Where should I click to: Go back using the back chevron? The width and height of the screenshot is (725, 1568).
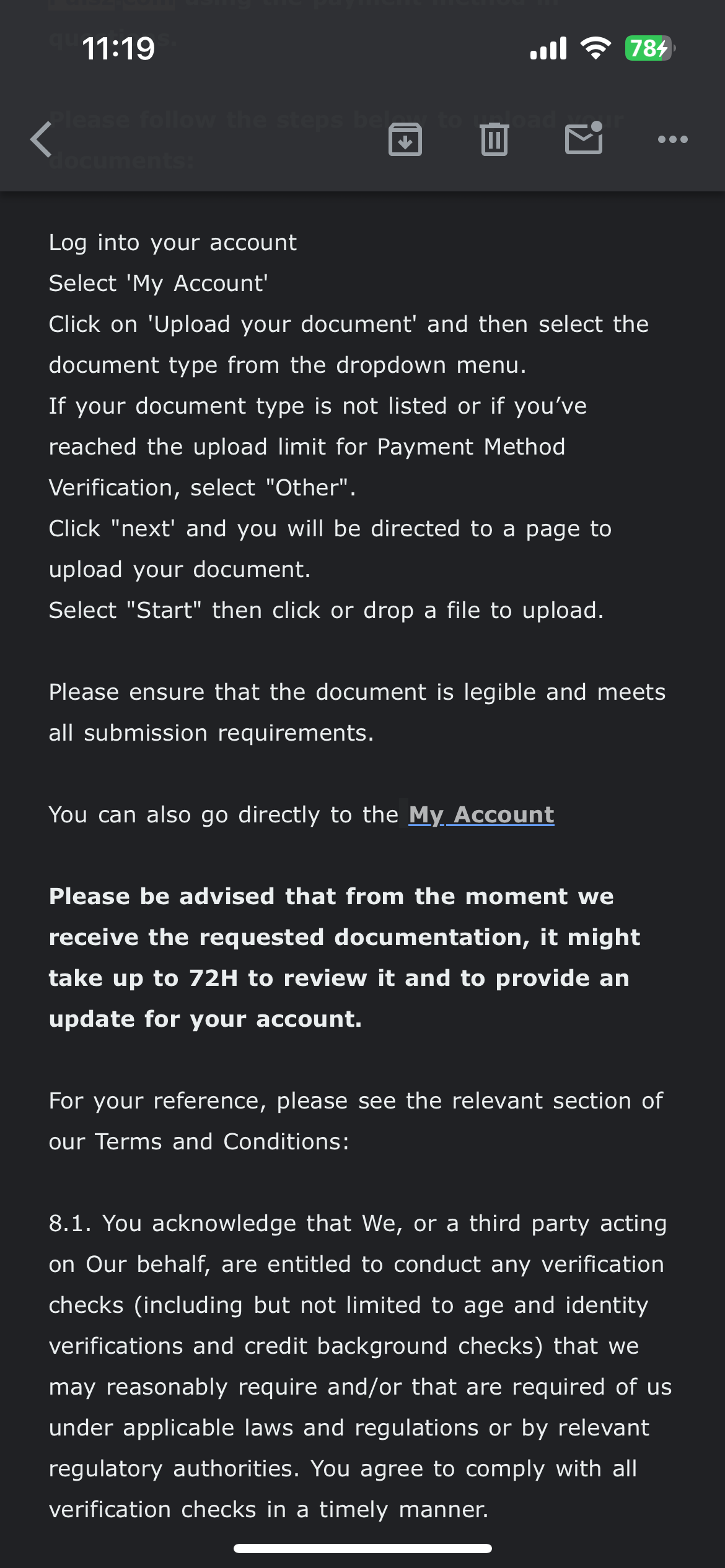pyautogui.click(x=42, y=139)
